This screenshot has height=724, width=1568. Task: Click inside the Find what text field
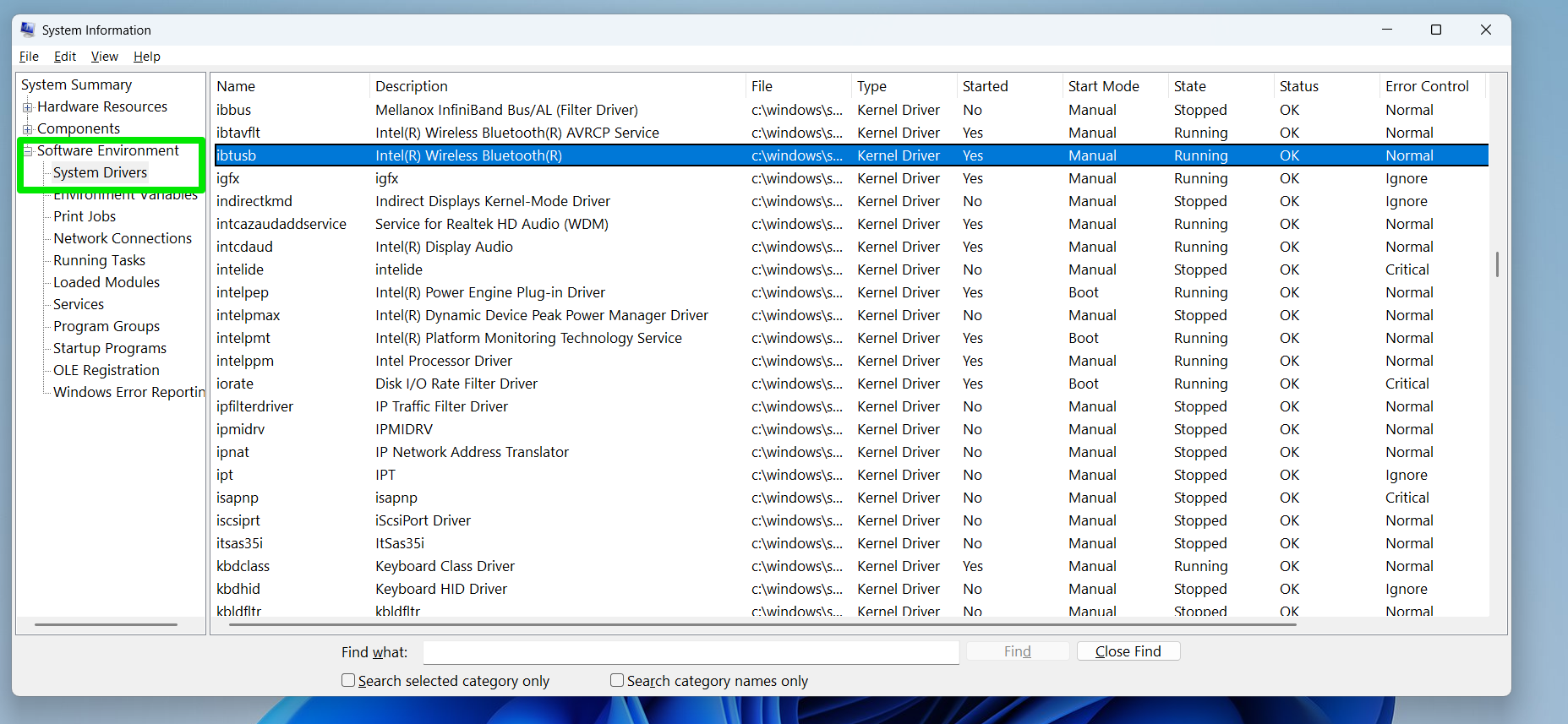(690, 652)
